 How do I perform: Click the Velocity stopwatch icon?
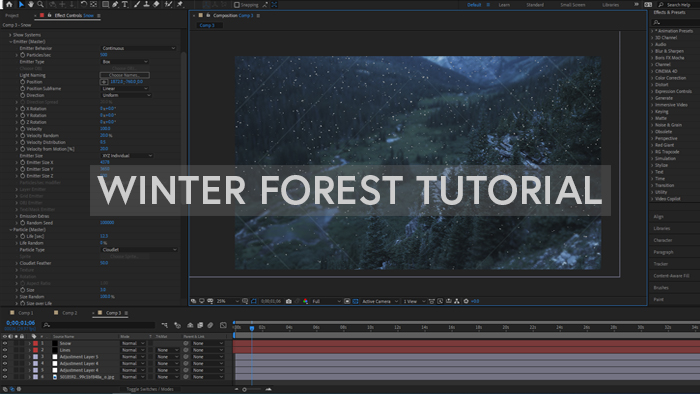click(22, 129)
